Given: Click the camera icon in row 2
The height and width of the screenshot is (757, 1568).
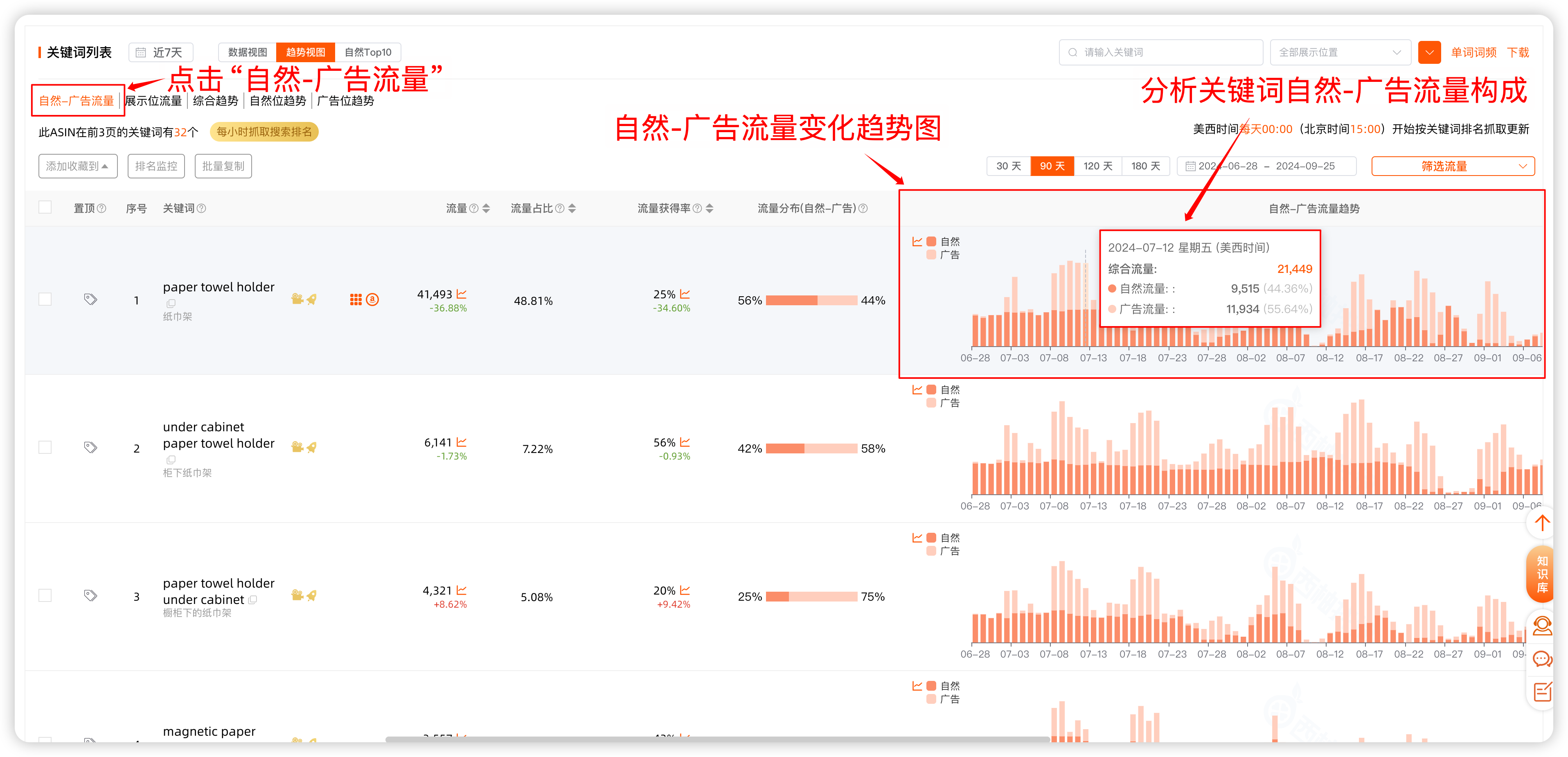Looking at the screenshot, I should (297, 447).
